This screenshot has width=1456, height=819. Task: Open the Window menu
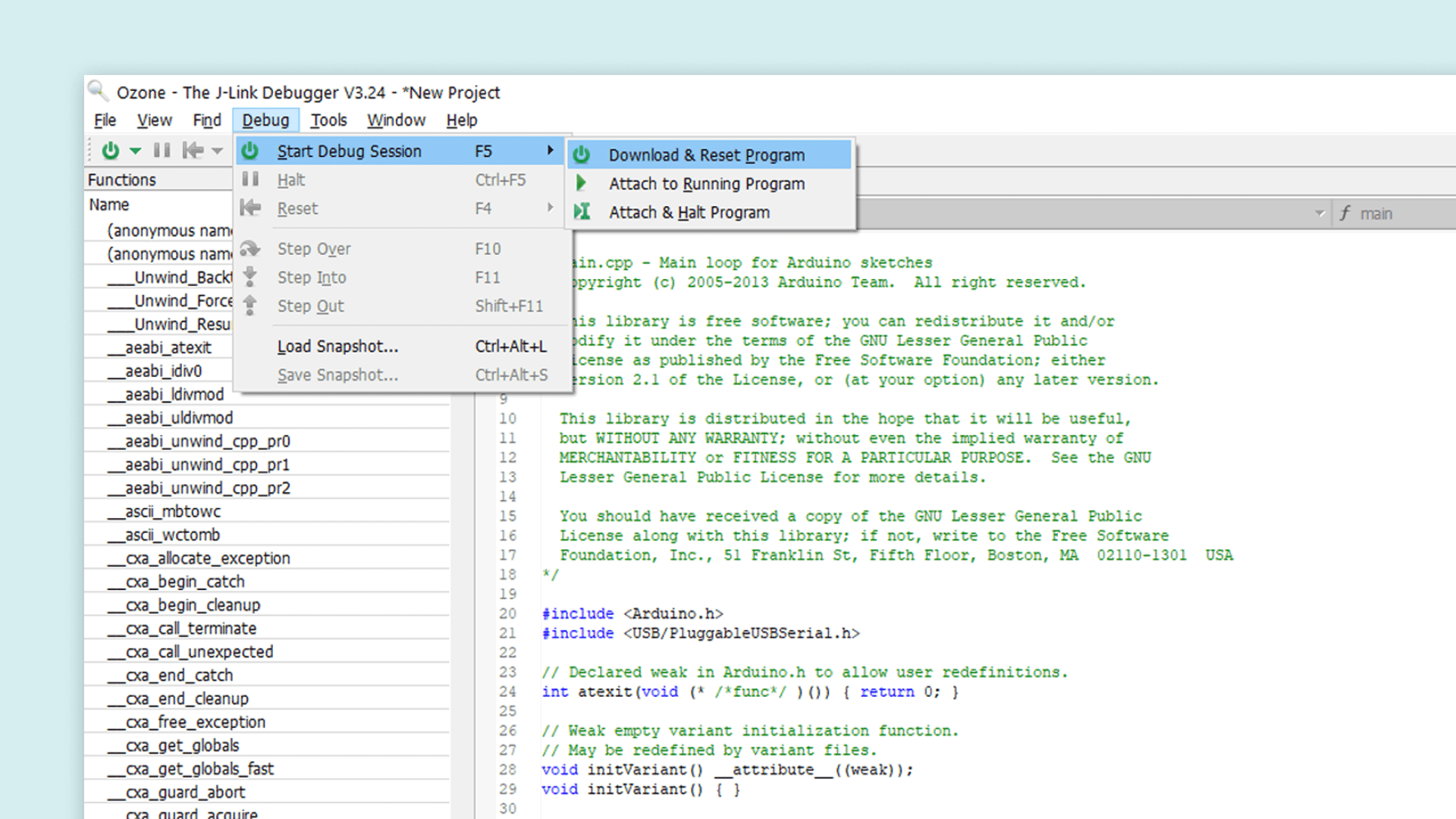pos(396,121)
